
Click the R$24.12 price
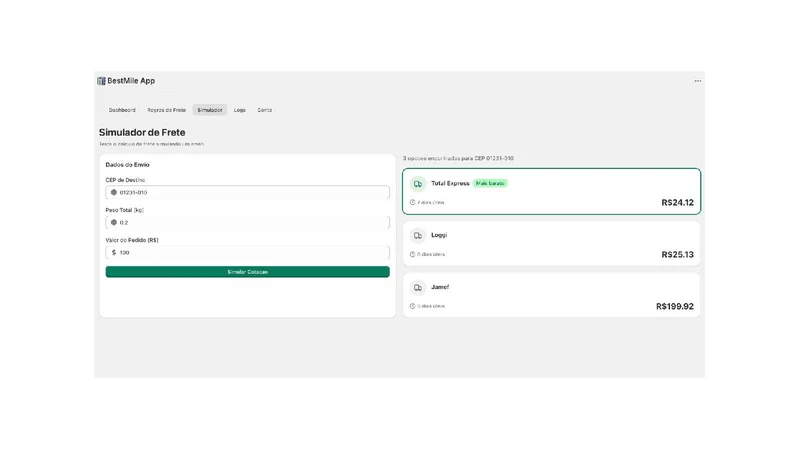point(678,203)
